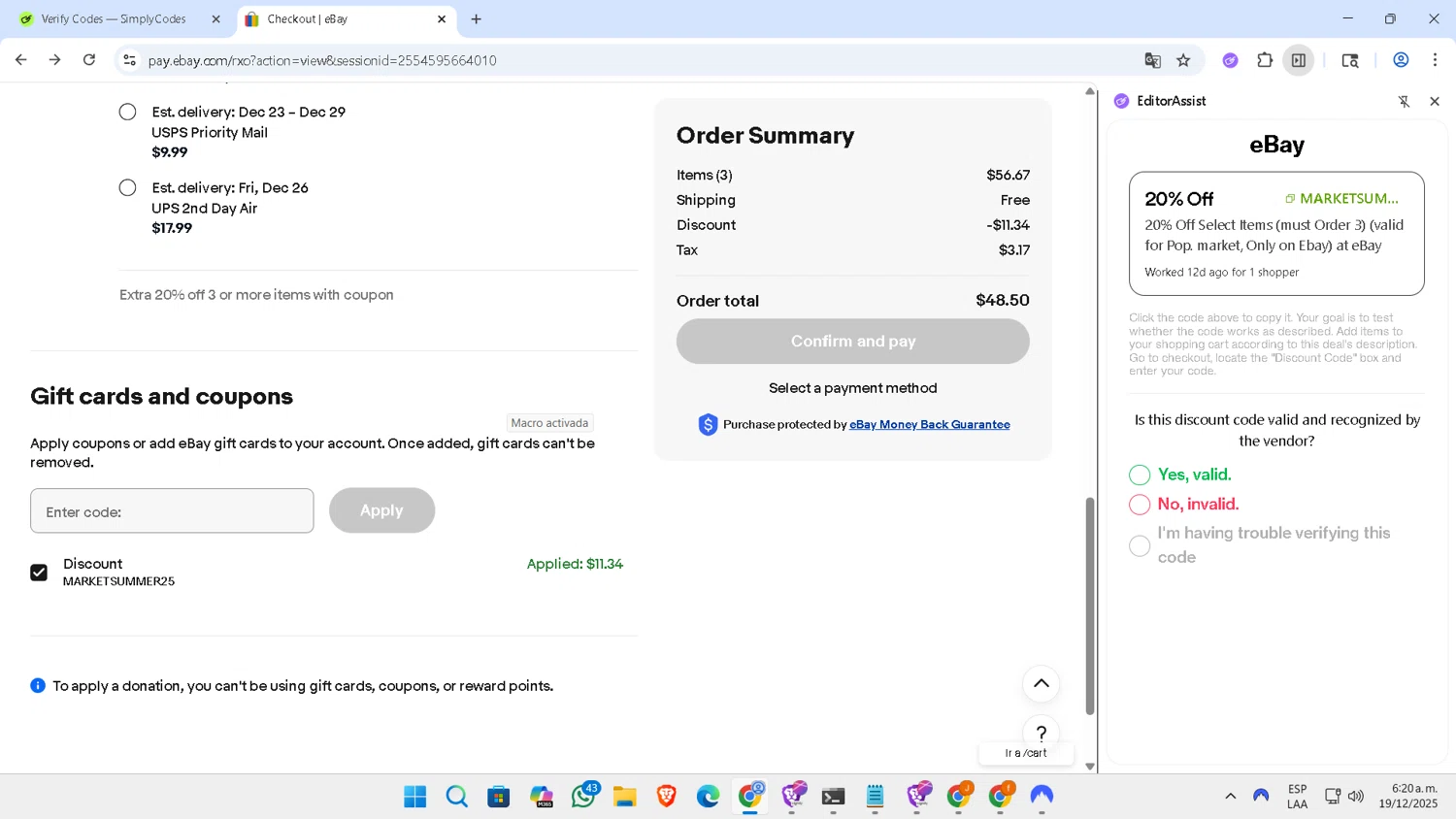Select USPS Priority Mail shipping option
Image resolution: width=1456 pixels, height=819 pixels.
(x=127, y=112)
